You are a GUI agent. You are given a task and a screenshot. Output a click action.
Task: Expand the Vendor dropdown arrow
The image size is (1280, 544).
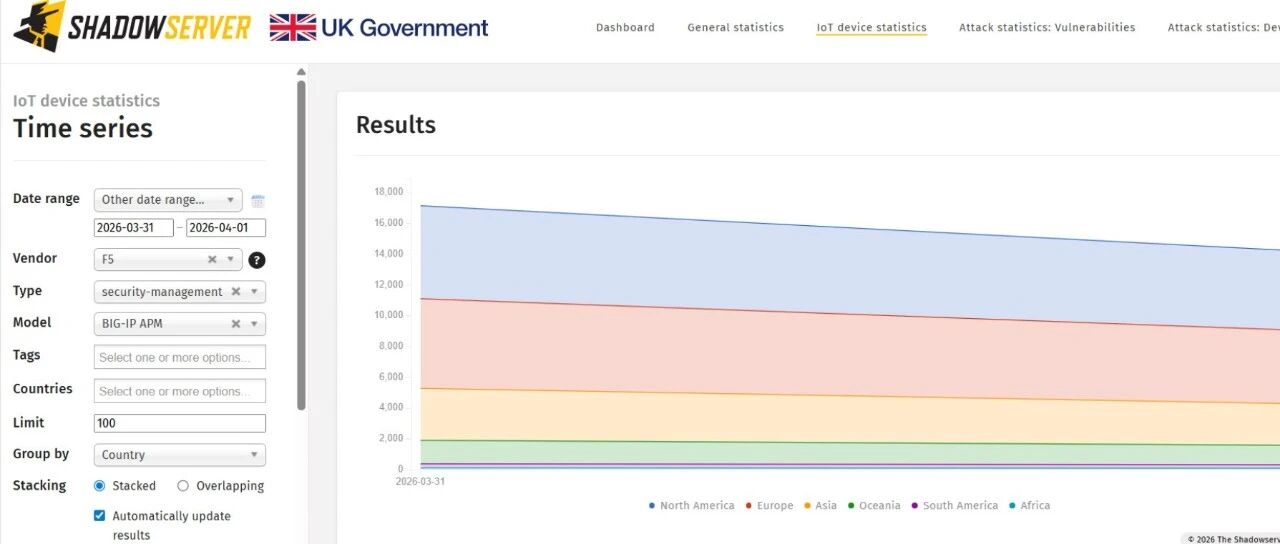click(x=231, y=260)
